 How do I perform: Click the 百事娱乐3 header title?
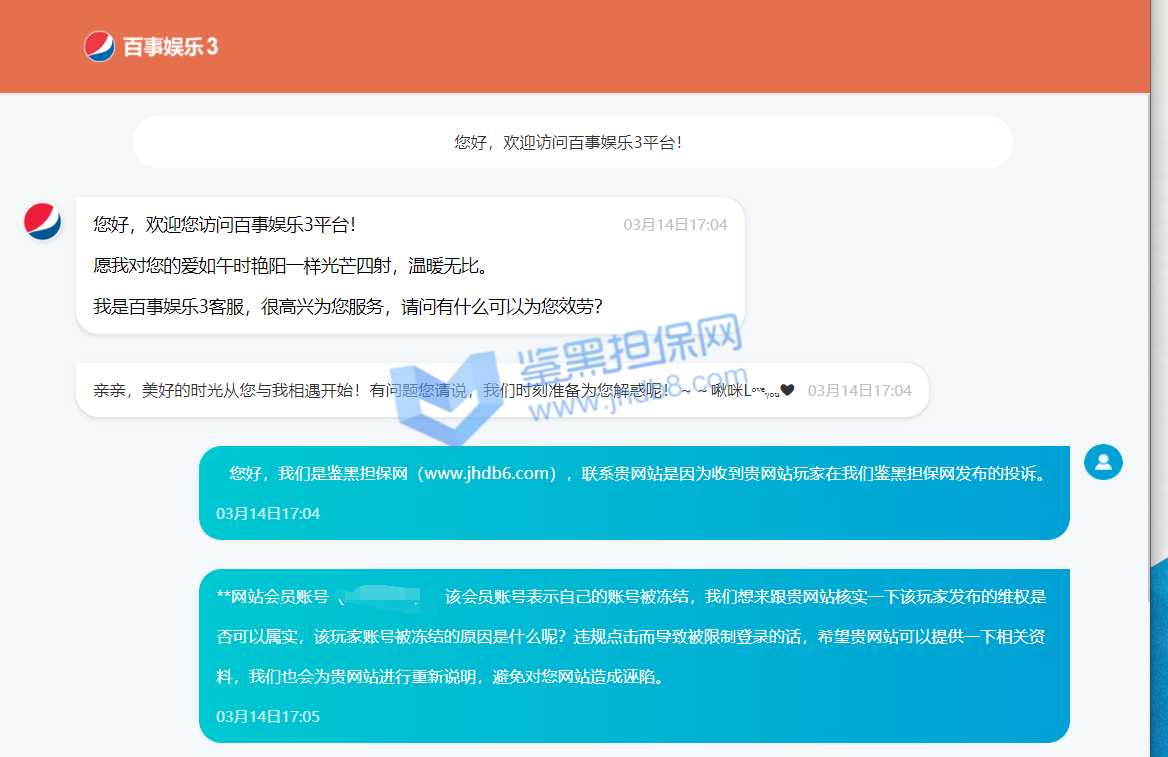170,47
